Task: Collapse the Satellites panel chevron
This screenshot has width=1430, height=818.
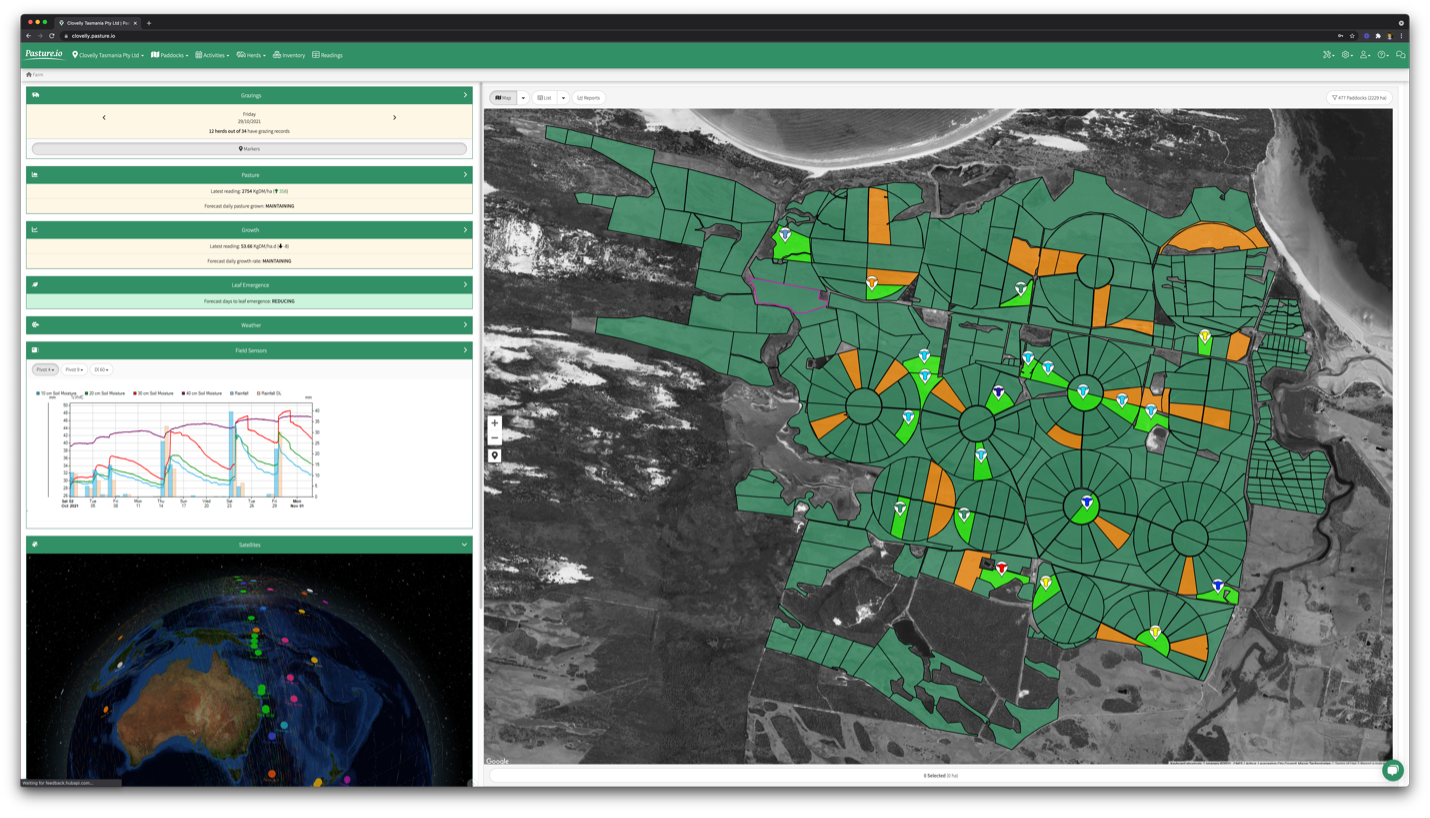Action: (464, 545)
